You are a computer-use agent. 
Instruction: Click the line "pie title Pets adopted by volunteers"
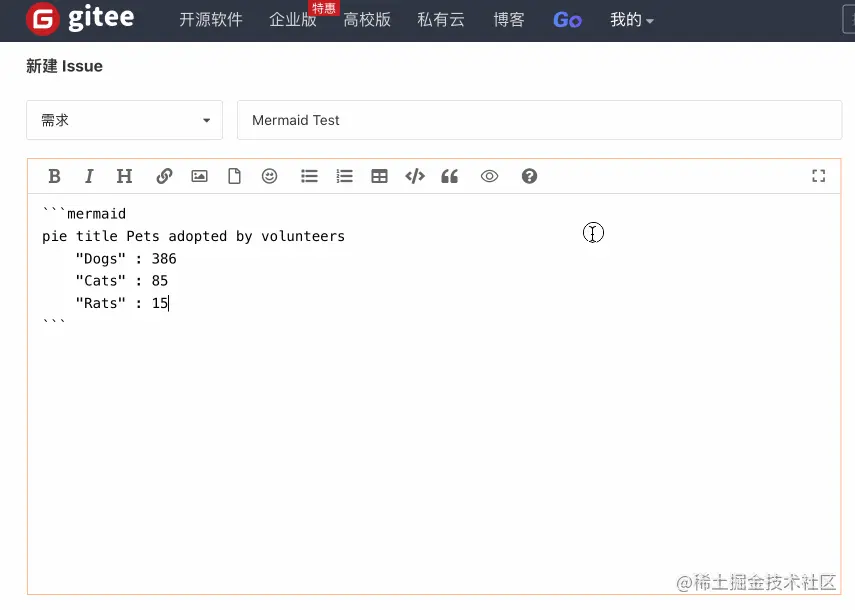tap(194, 236)
